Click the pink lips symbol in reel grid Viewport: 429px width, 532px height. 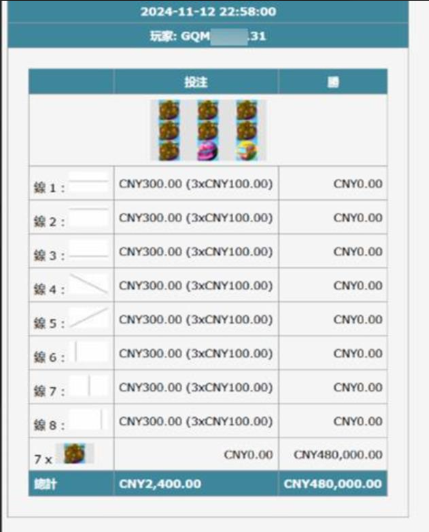click(208, 151)
